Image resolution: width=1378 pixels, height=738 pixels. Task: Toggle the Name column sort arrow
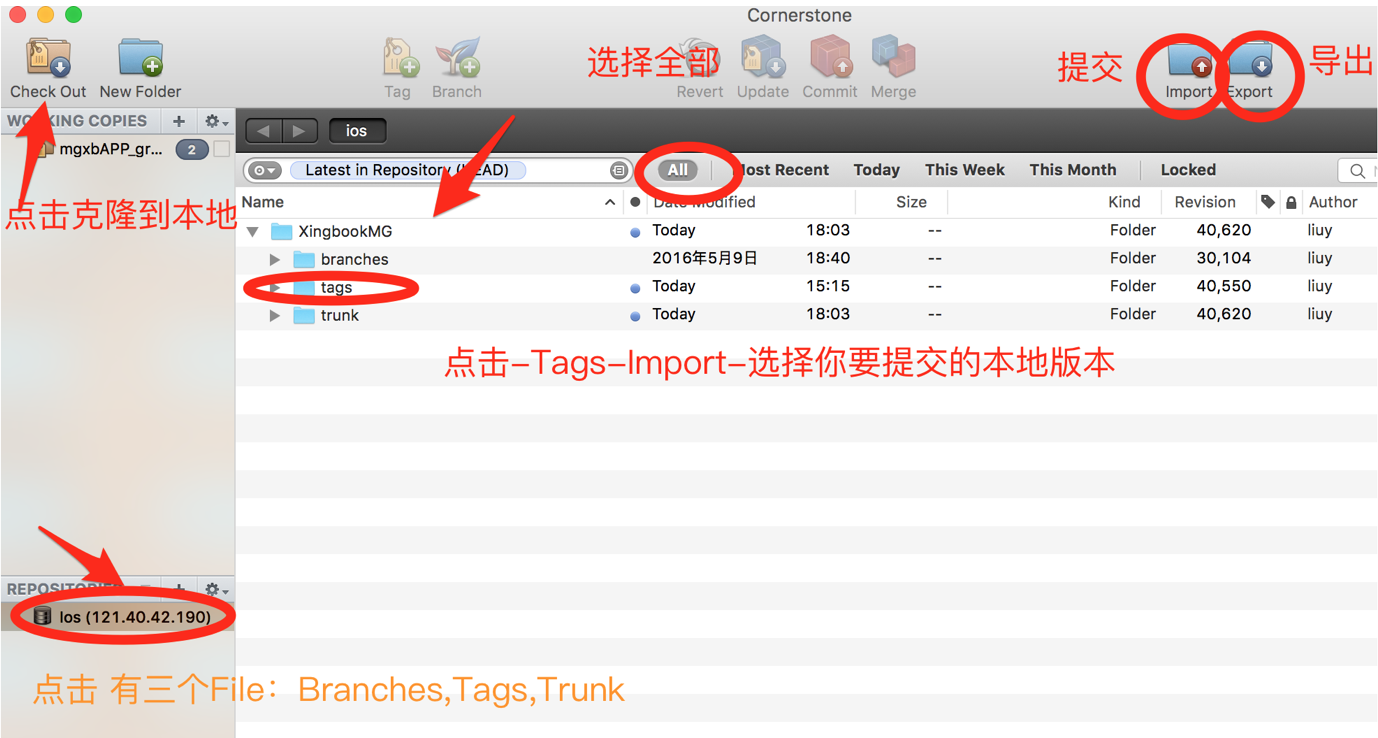(x=610, y=202)
